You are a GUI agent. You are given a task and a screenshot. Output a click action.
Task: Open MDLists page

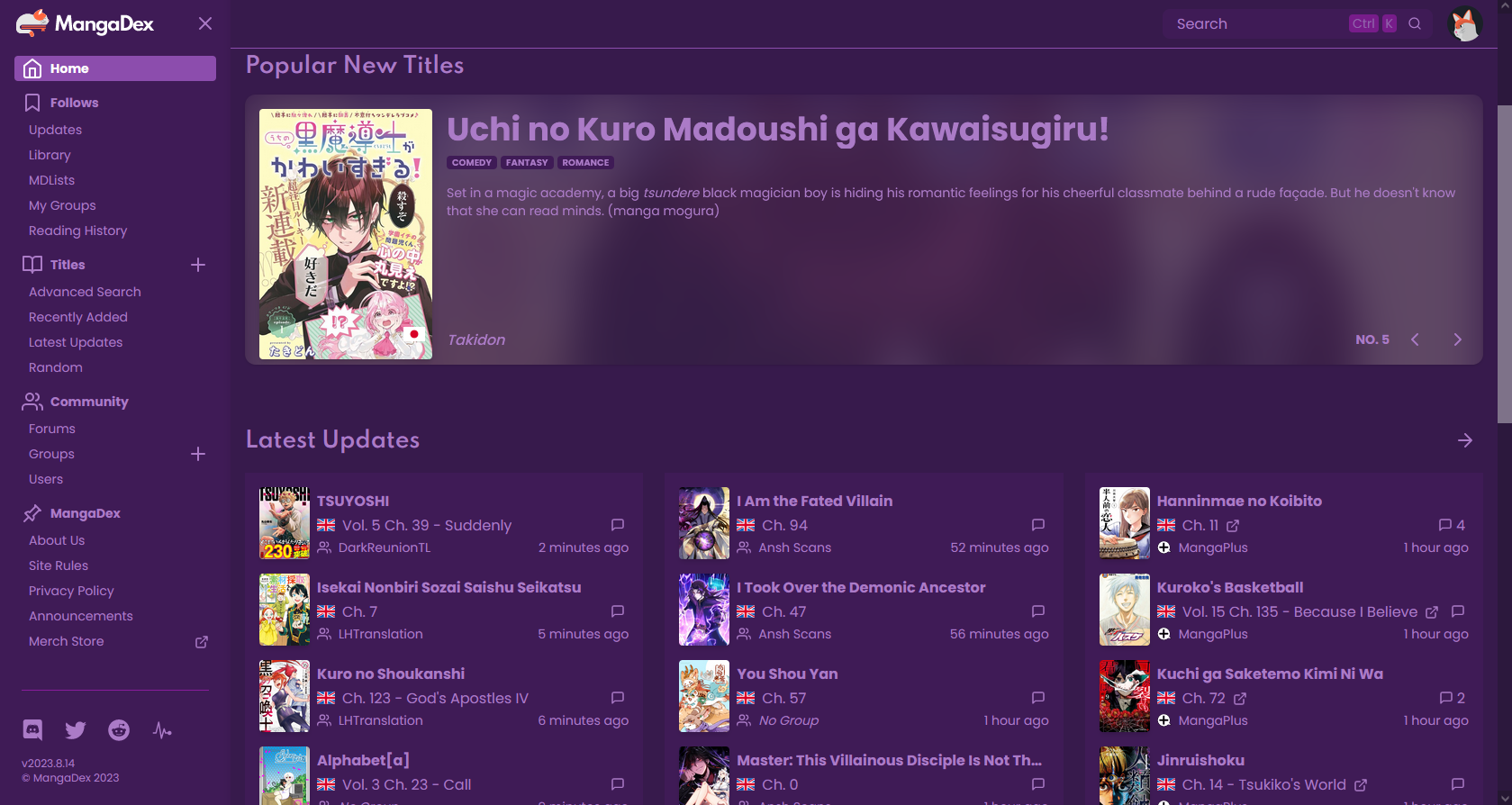(x=51, y=180)
